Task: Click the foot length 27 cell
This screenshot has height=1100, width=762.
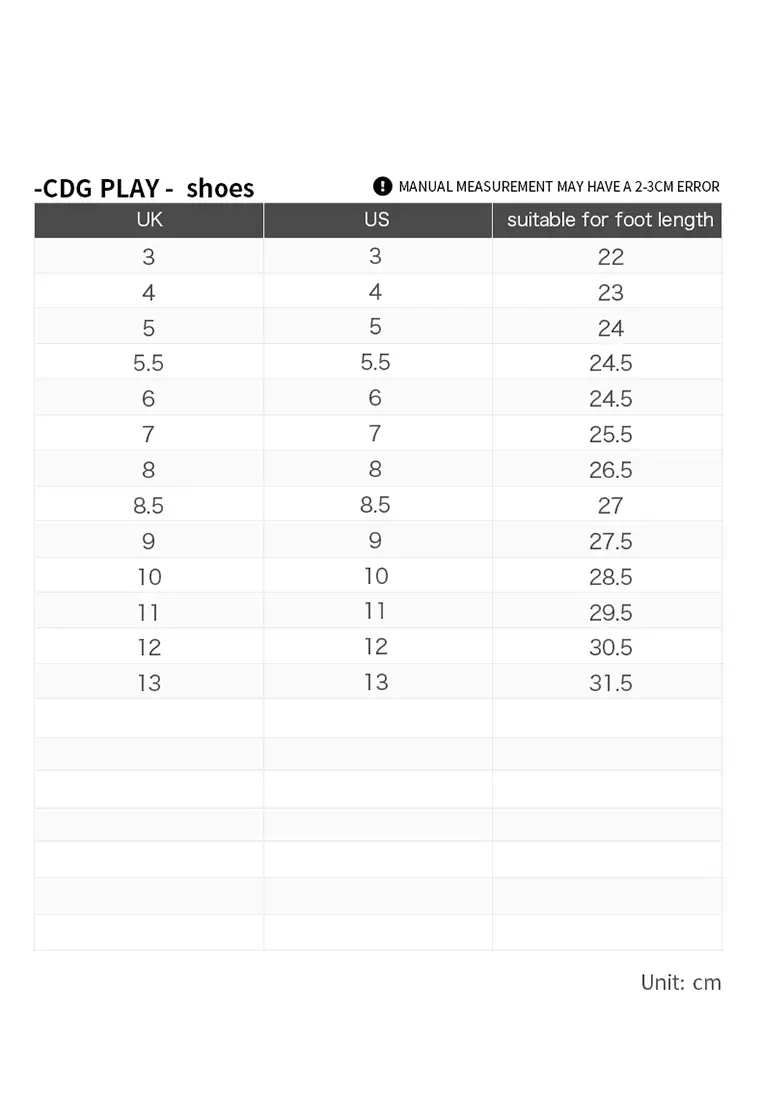Action: (x=608, y=504)
